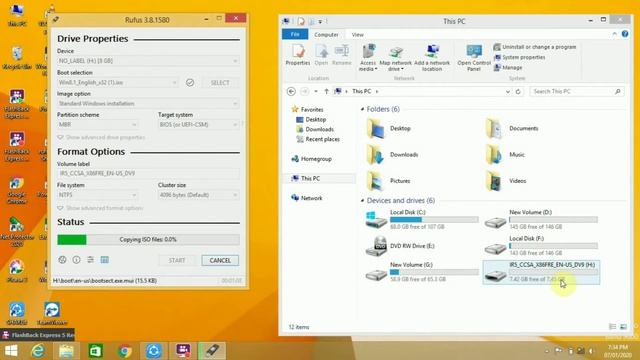Image resolution: width=640 pixels, height=360 pixels.
Task: Open the Cluster size dropdown
Action: click(199, 195)
